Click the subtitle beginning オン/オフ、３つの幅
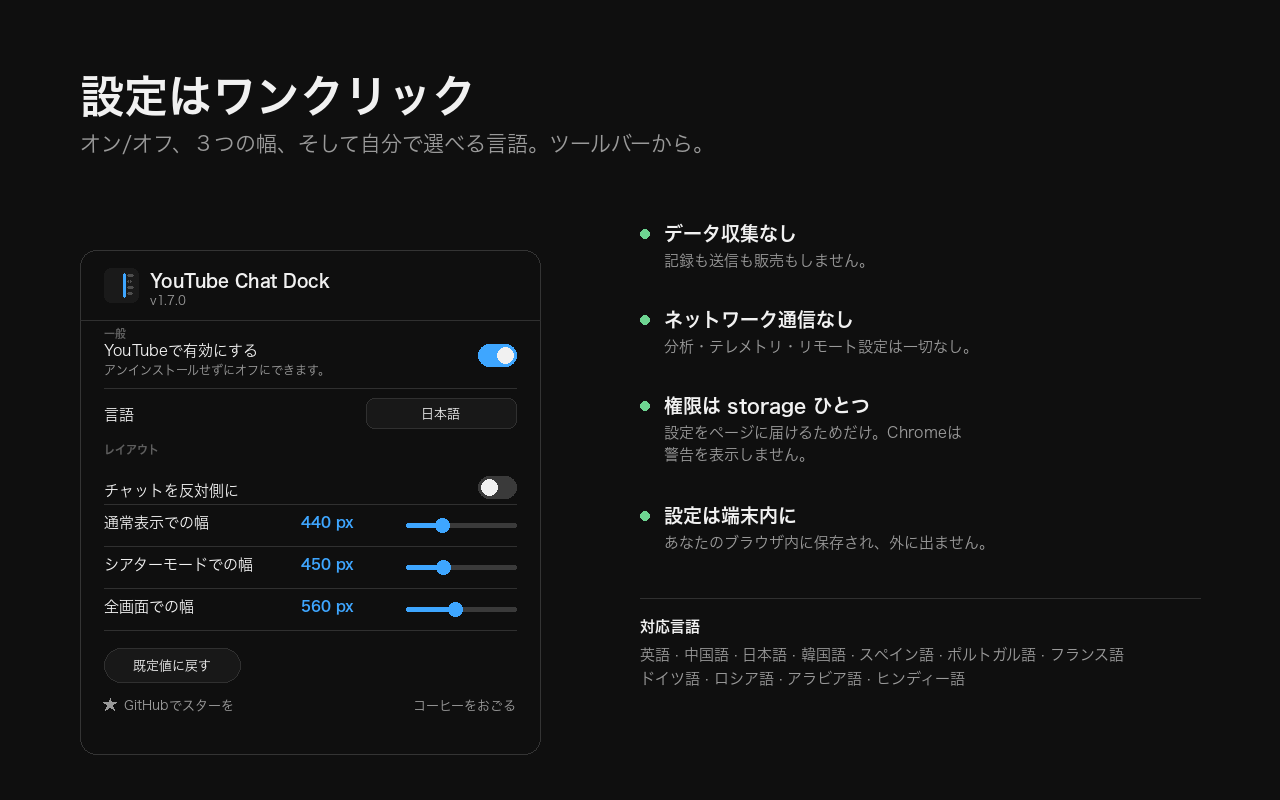The height and width of the screenshot is (800, 1280). 396,144
